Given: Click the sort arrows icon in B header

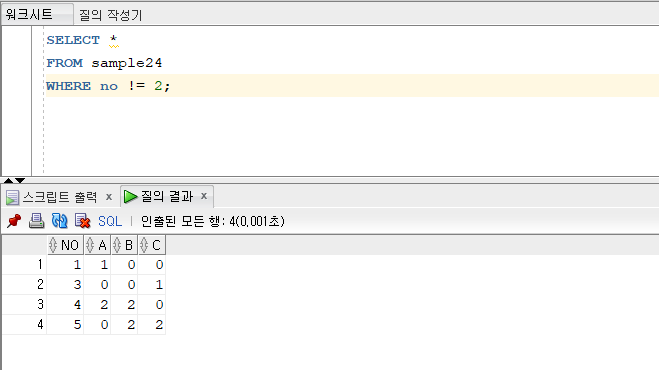Looking at the screenshot, I should pos(117,245).
